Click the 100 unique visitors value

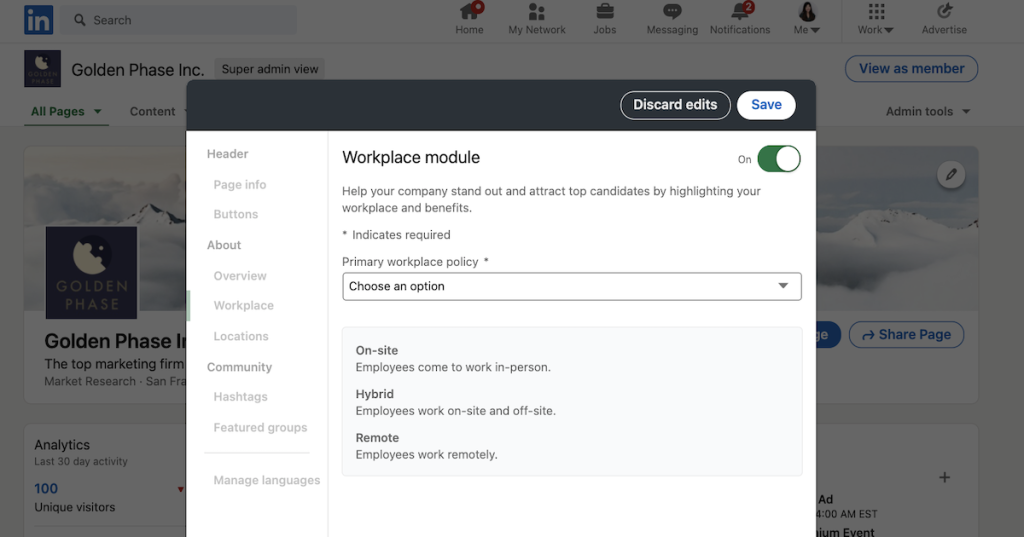point(46,489)
